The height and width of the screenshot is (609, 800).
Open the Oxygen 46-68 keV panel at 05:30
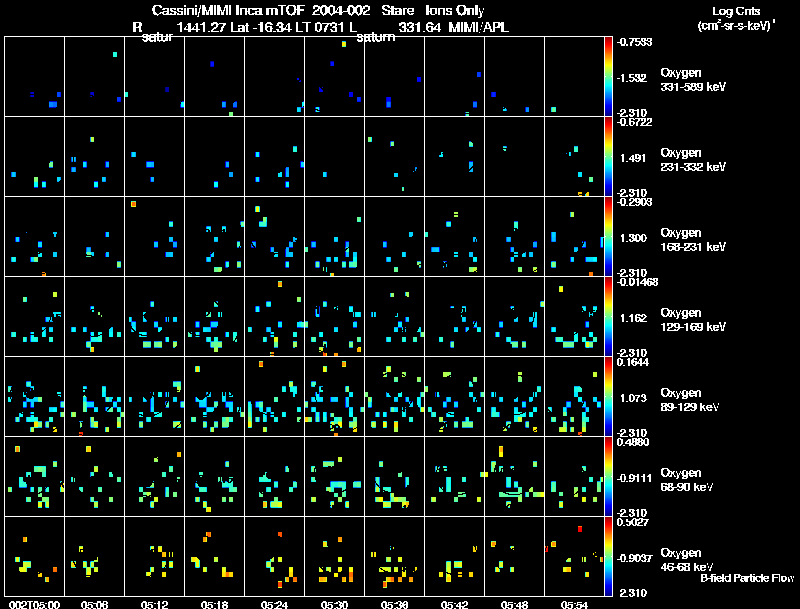[x=334, y=556]
